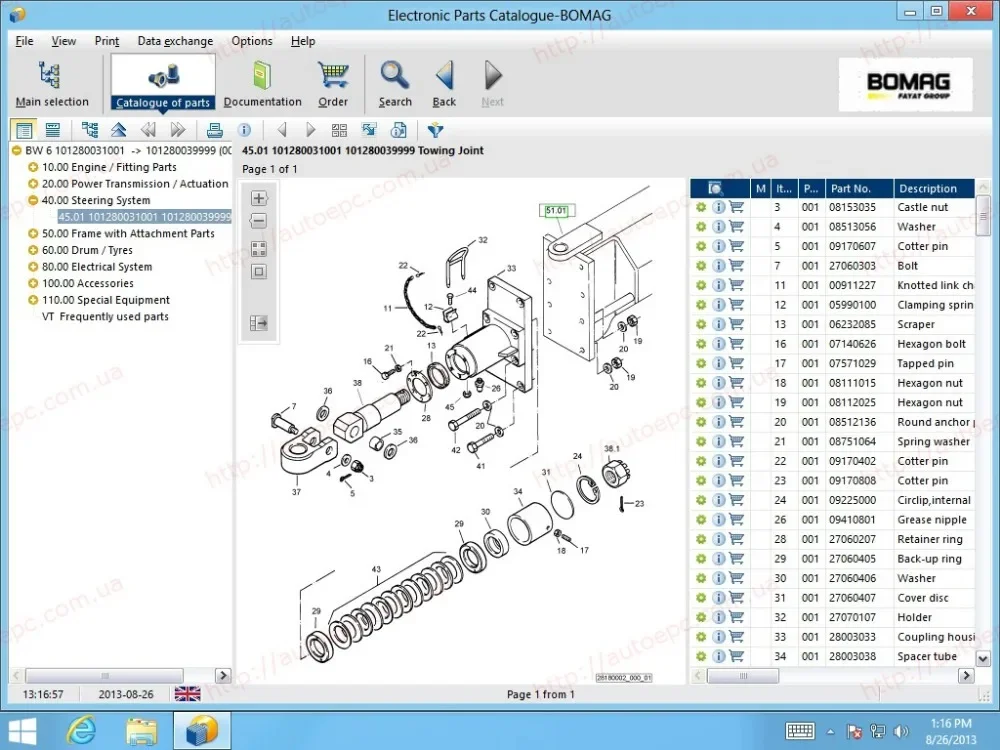Show info for Washer item 4
This screenshot has width=1000, height=750.
718,227
